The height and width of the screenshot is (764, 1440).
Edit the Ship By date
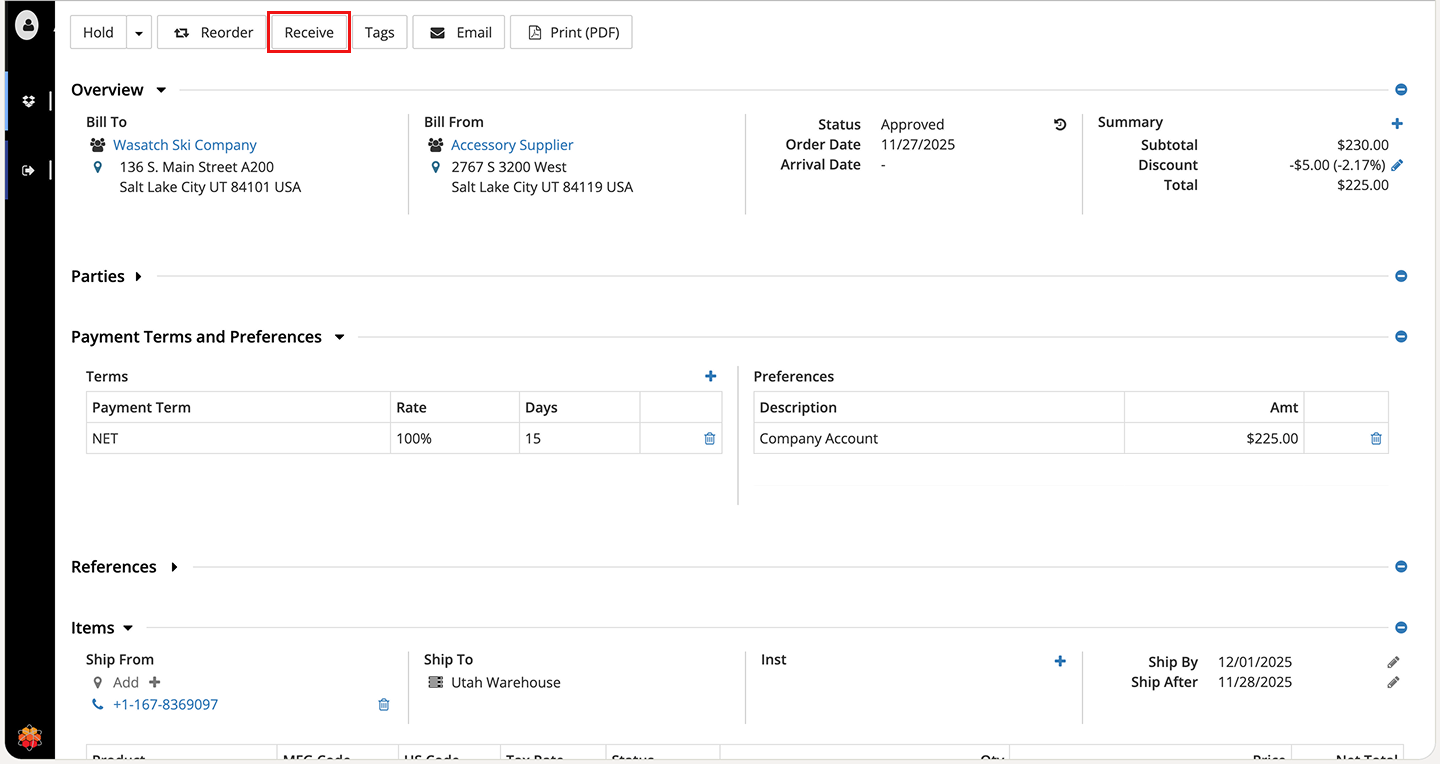(1393, 662)
